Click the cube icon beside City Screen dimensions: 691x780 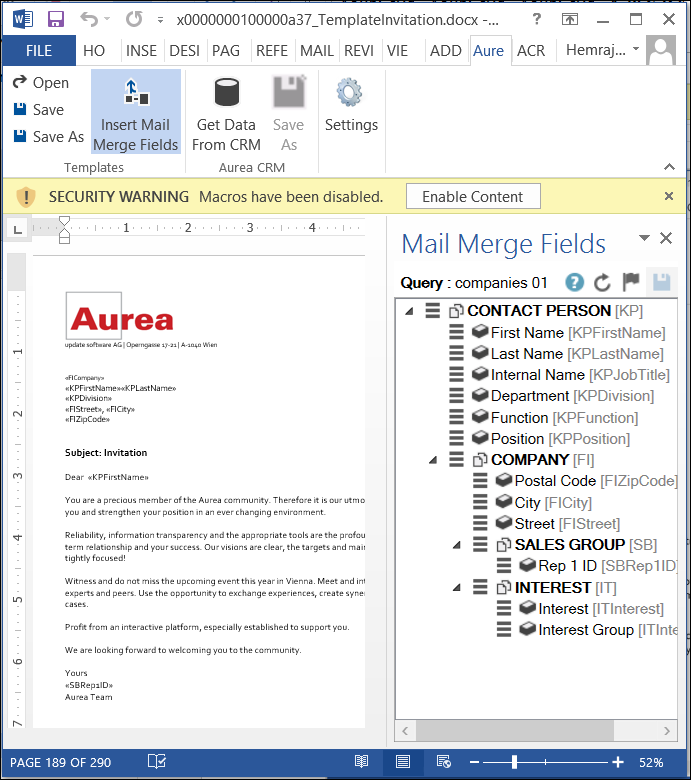tap(504, 501)
